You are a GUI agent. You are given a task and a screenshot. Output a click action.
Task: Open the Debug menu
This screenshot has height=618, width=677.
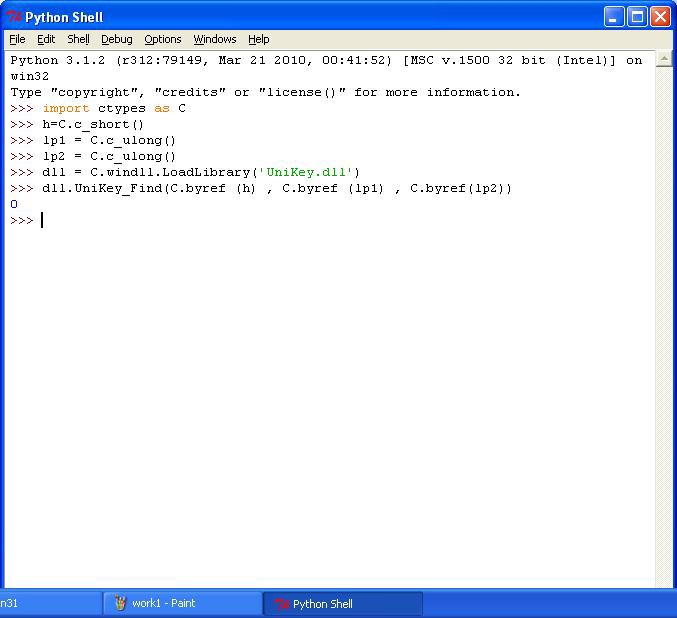click(117, 39)
